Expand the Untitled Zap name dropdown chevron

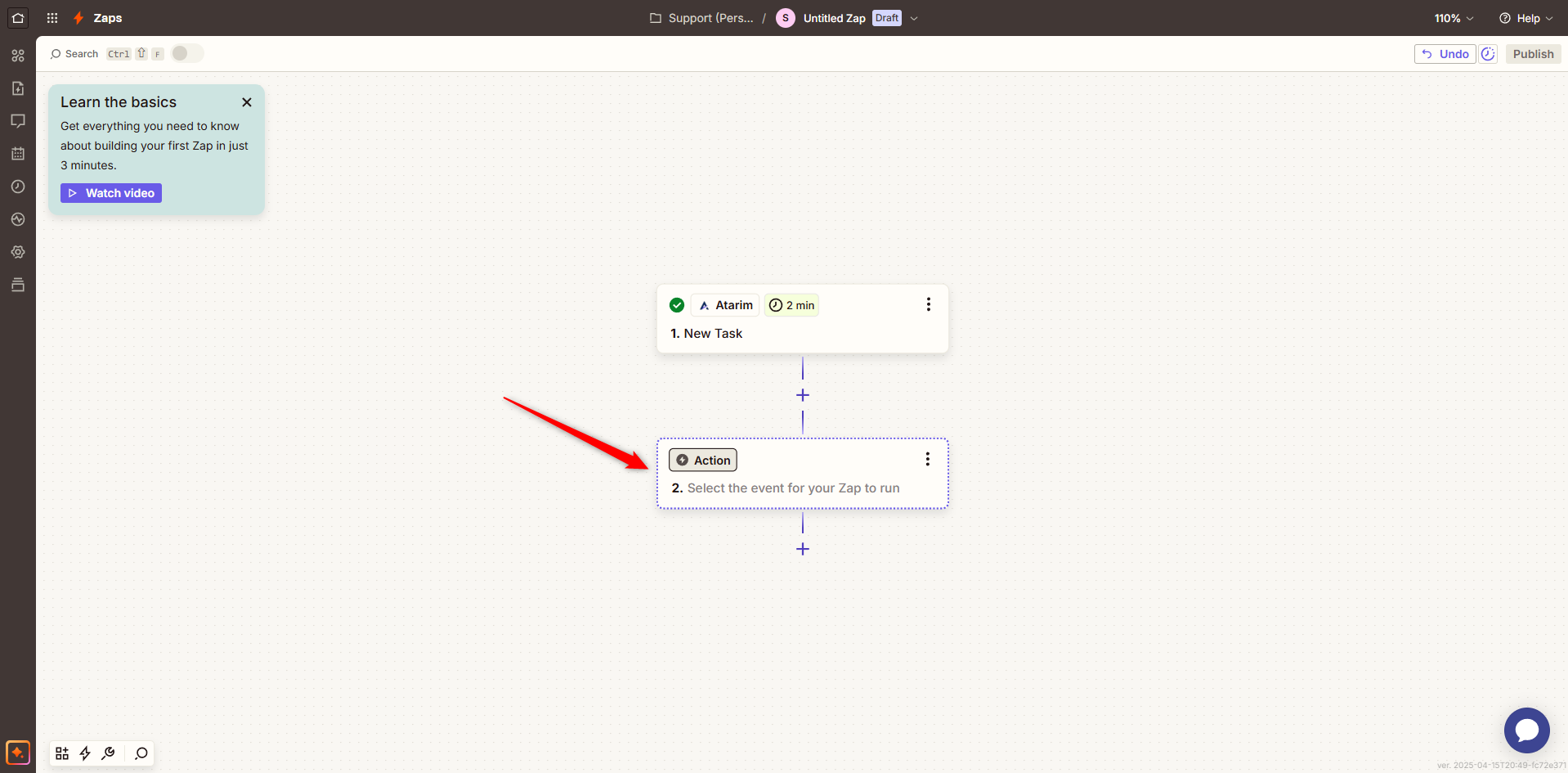(x=914, y=18)
